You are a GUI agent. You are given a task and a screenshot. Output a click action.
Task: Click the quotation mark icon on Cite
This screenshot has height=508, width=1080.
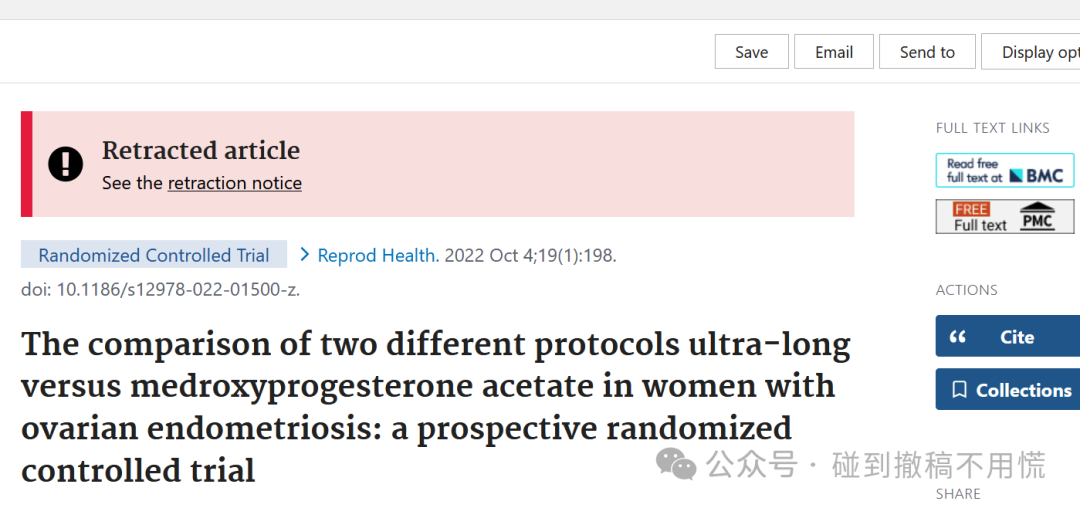click(957, 337)
